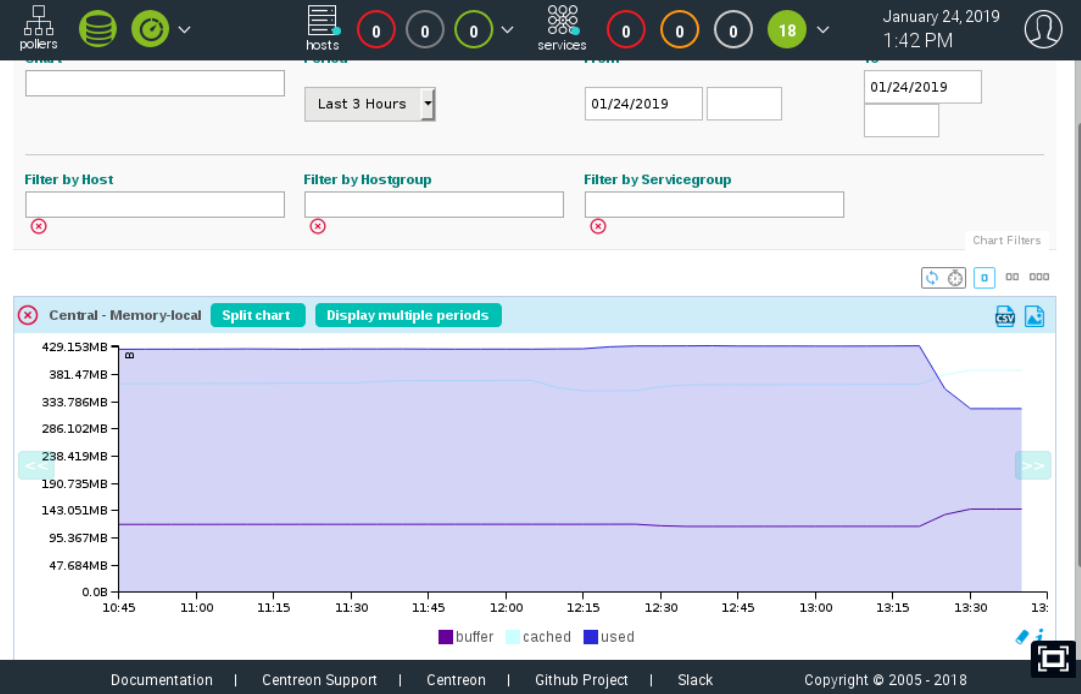Export the chart as CSV
The width and height of the screenshot is (1081, 694).
(x=1005, y=316)
